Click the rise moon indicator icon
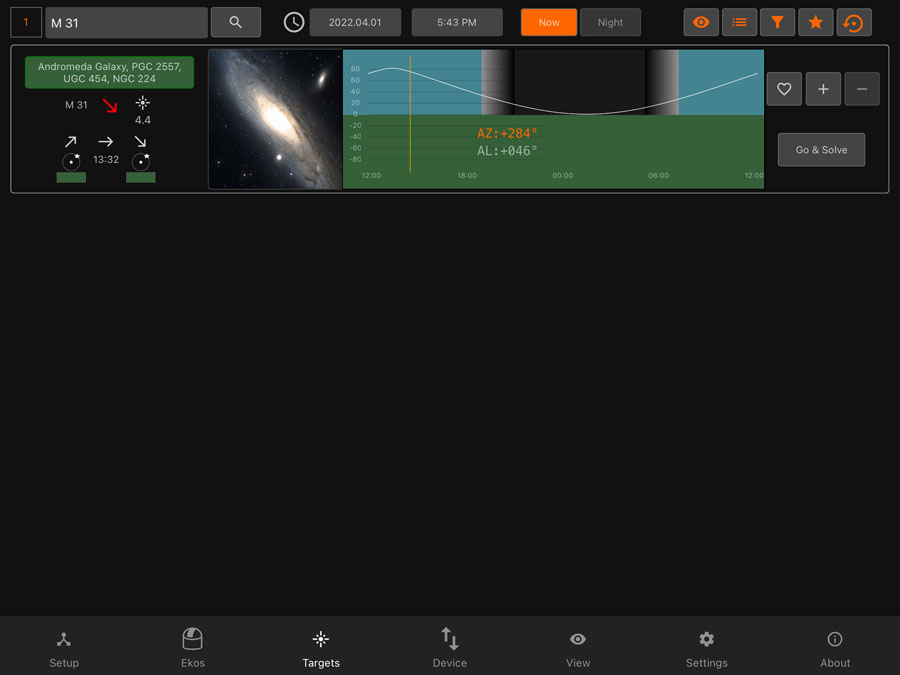The width and height of the screenshot is (900, 675). [x=71, y=162]
